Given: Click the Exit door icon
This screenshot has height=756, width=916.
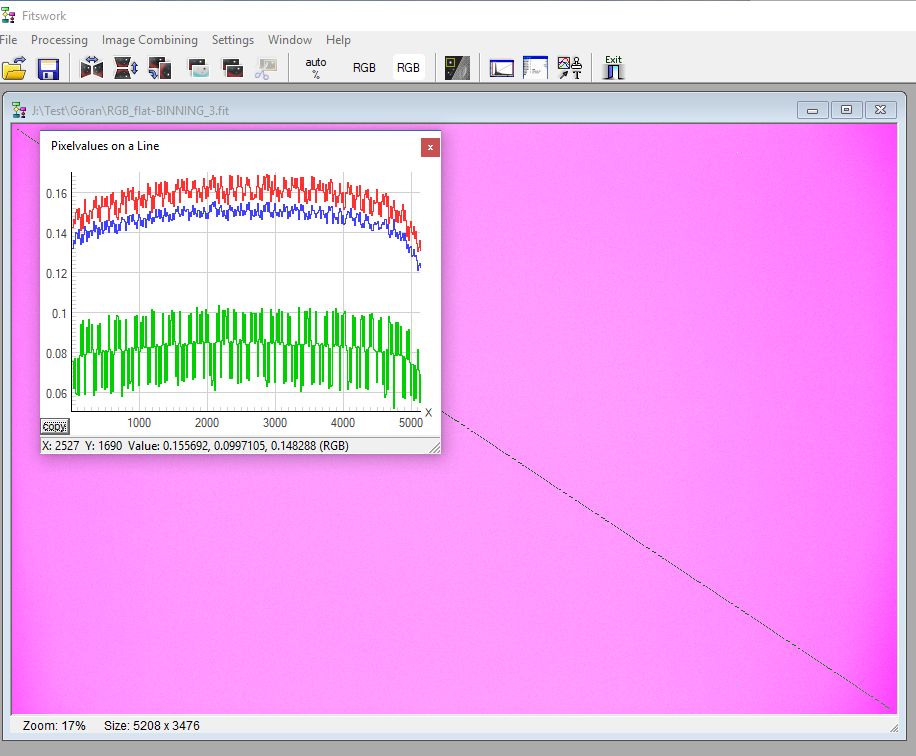Looking at the screenshot, I should pos(613,67).
